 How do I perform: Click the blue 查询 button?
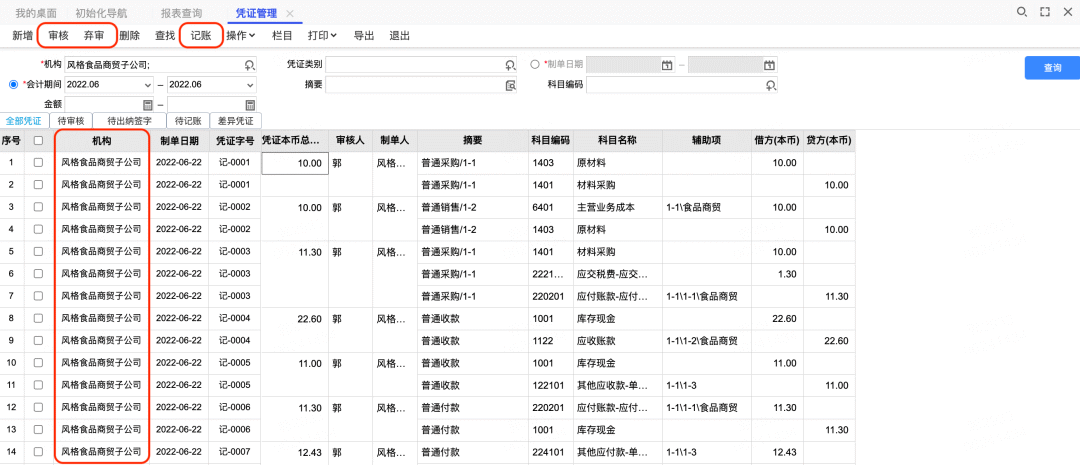[1052, 68]
